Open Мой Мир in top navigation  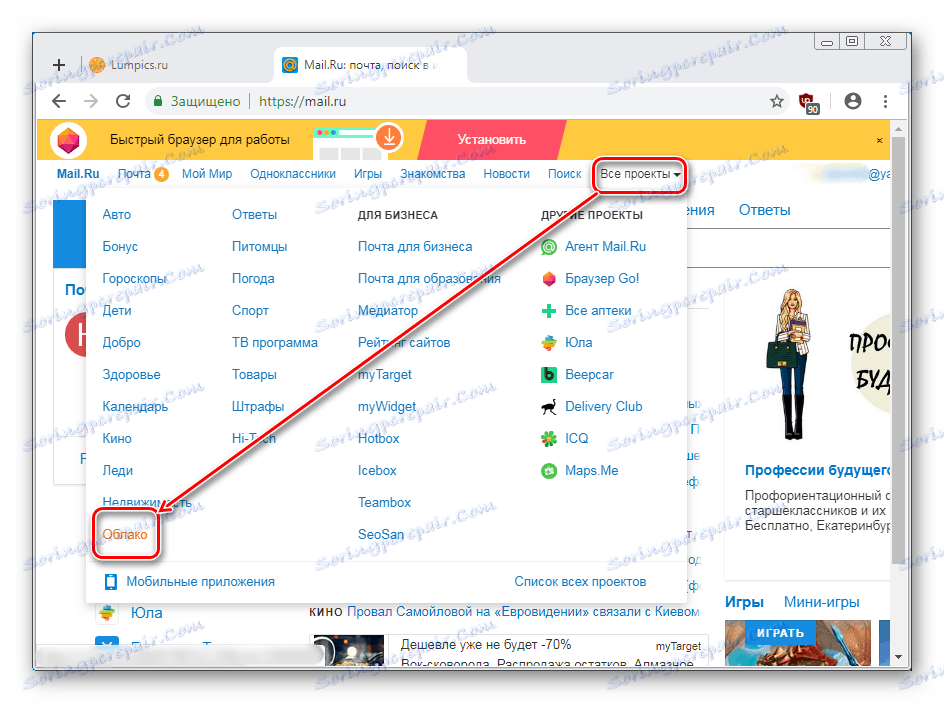pos(206,174)
